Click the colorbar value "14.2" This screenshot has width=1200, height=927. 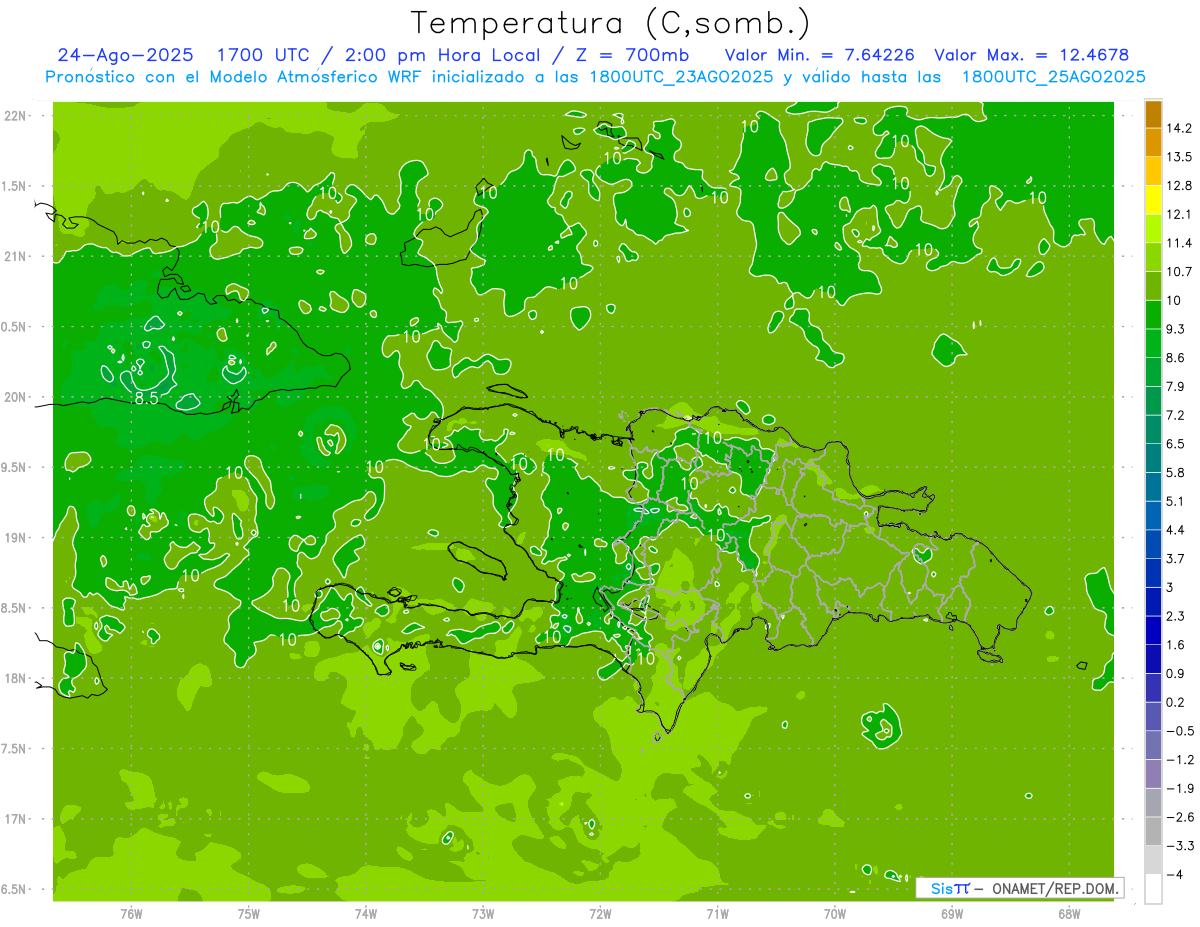1179,128
